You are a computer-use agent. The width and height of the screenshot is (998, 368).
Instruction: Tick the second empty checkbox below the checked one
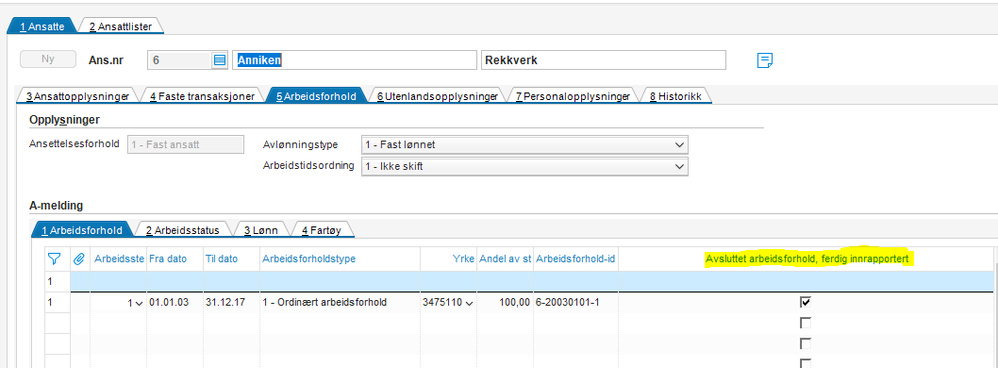click(x=805, y=344)
